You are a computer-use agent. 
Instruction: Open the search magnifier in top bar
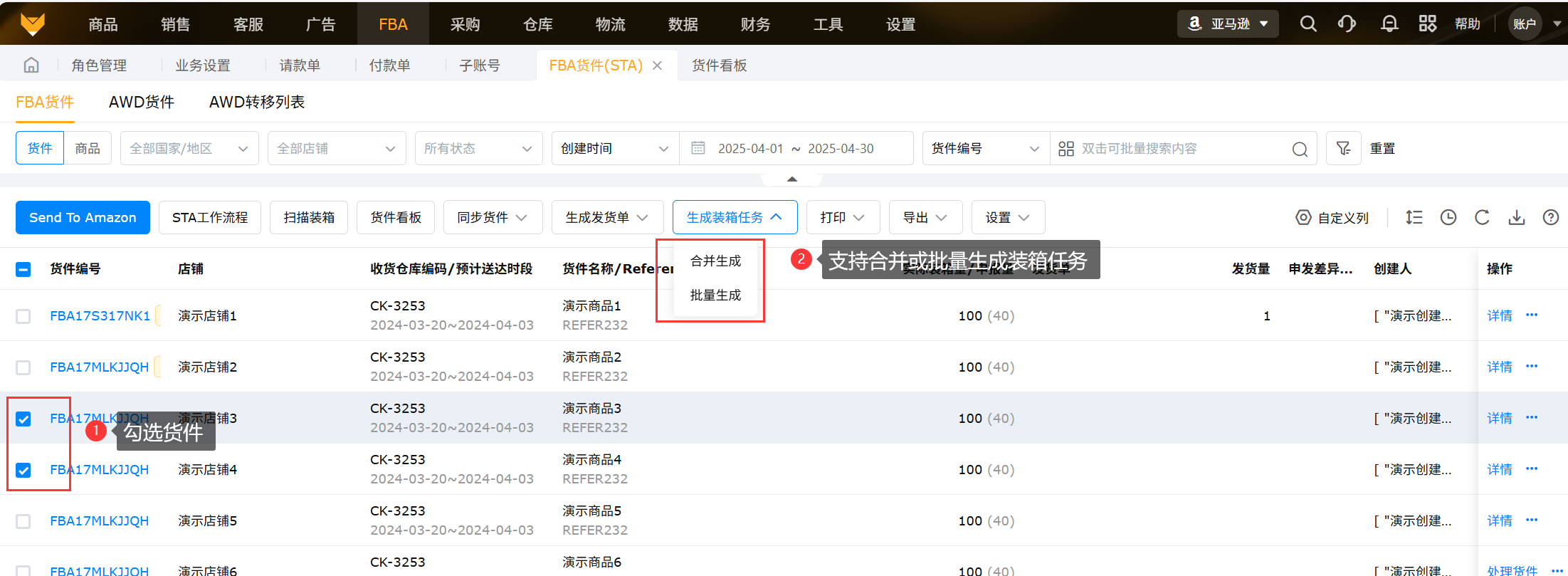click(1307, 24)
